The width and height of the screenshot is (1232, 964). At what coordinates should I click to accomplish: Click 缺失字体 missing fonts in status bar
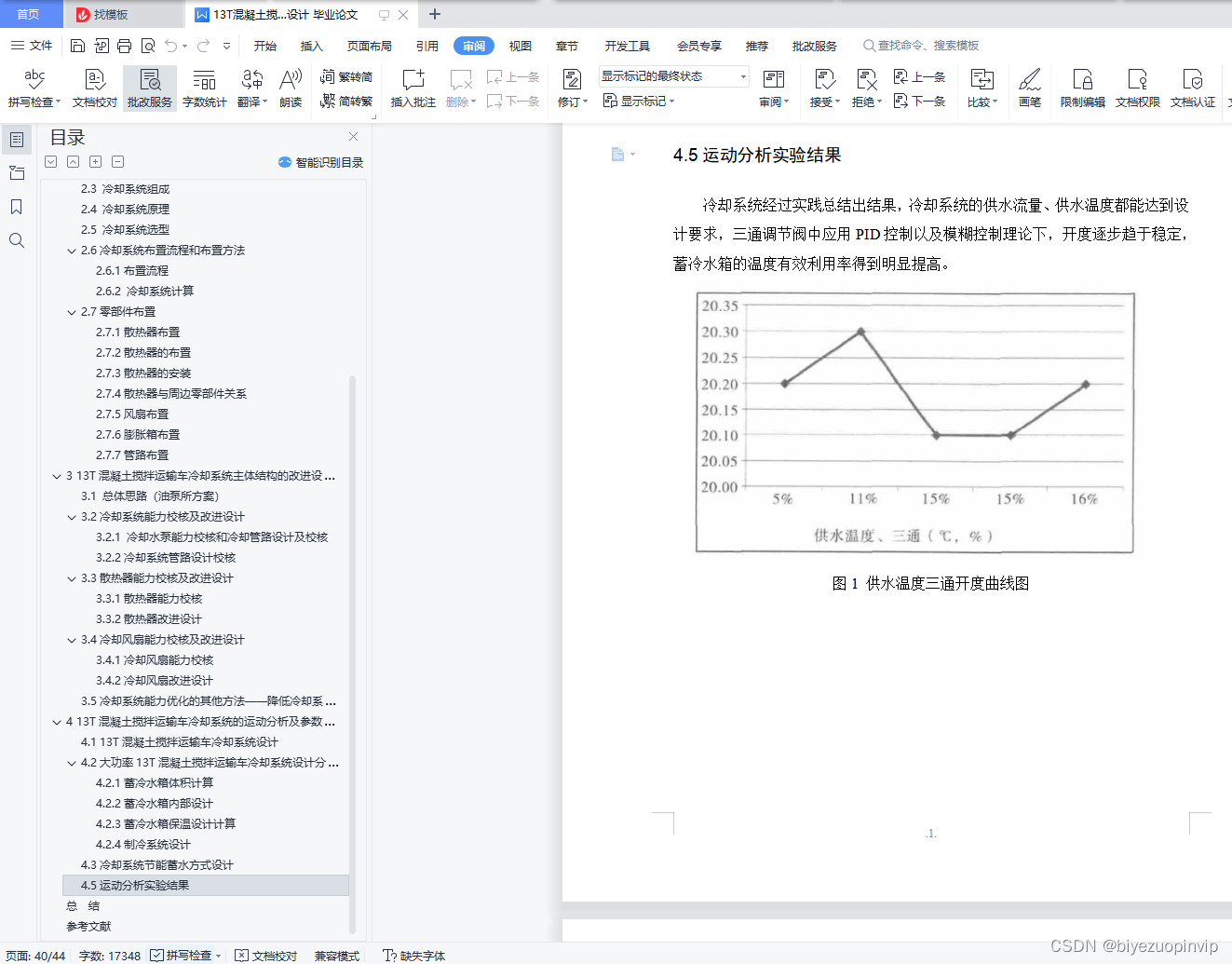(414, 956)
